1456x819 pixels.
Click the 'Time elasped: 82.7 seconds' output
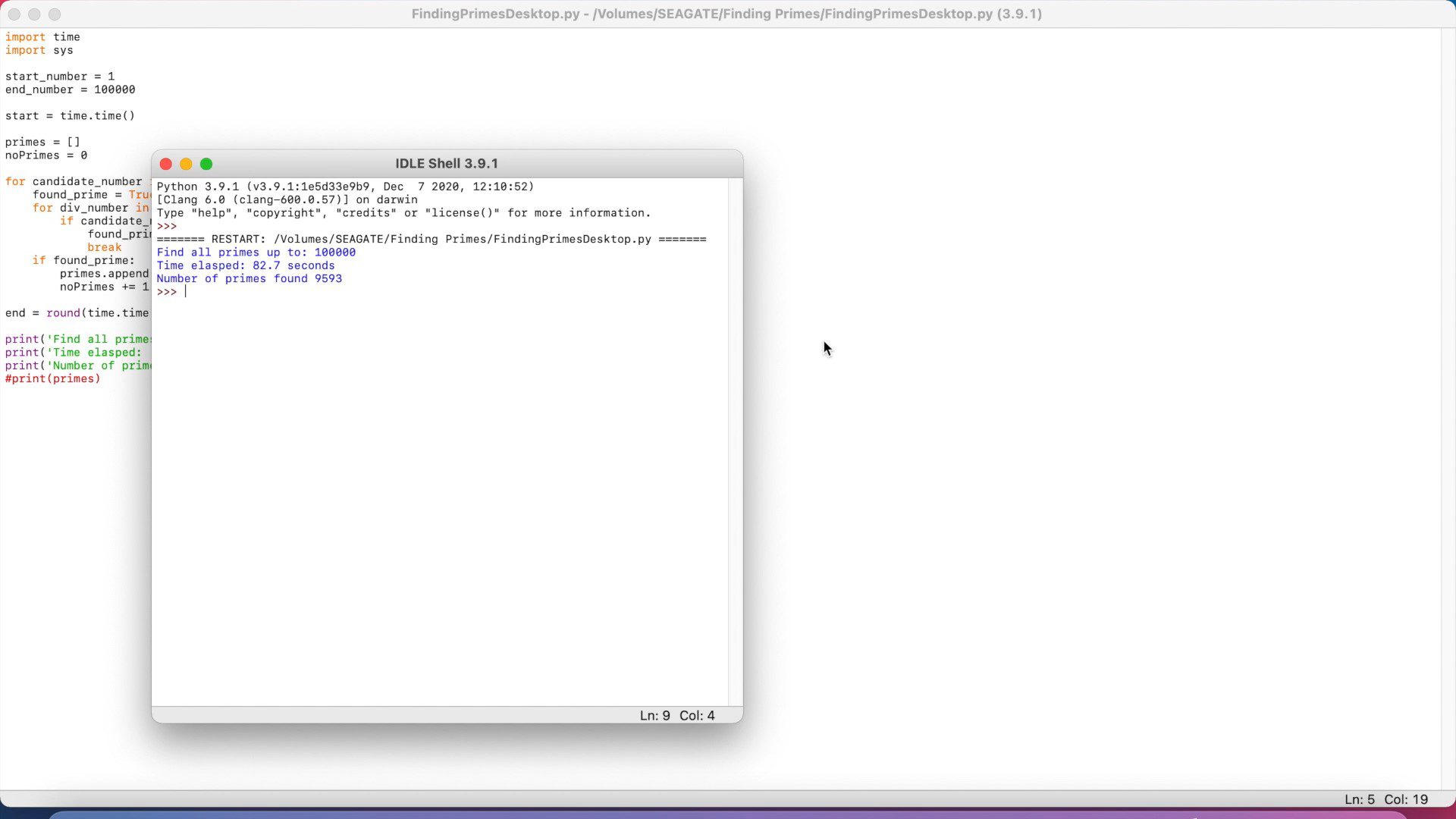pyautogui.click(x=245, y=265)
